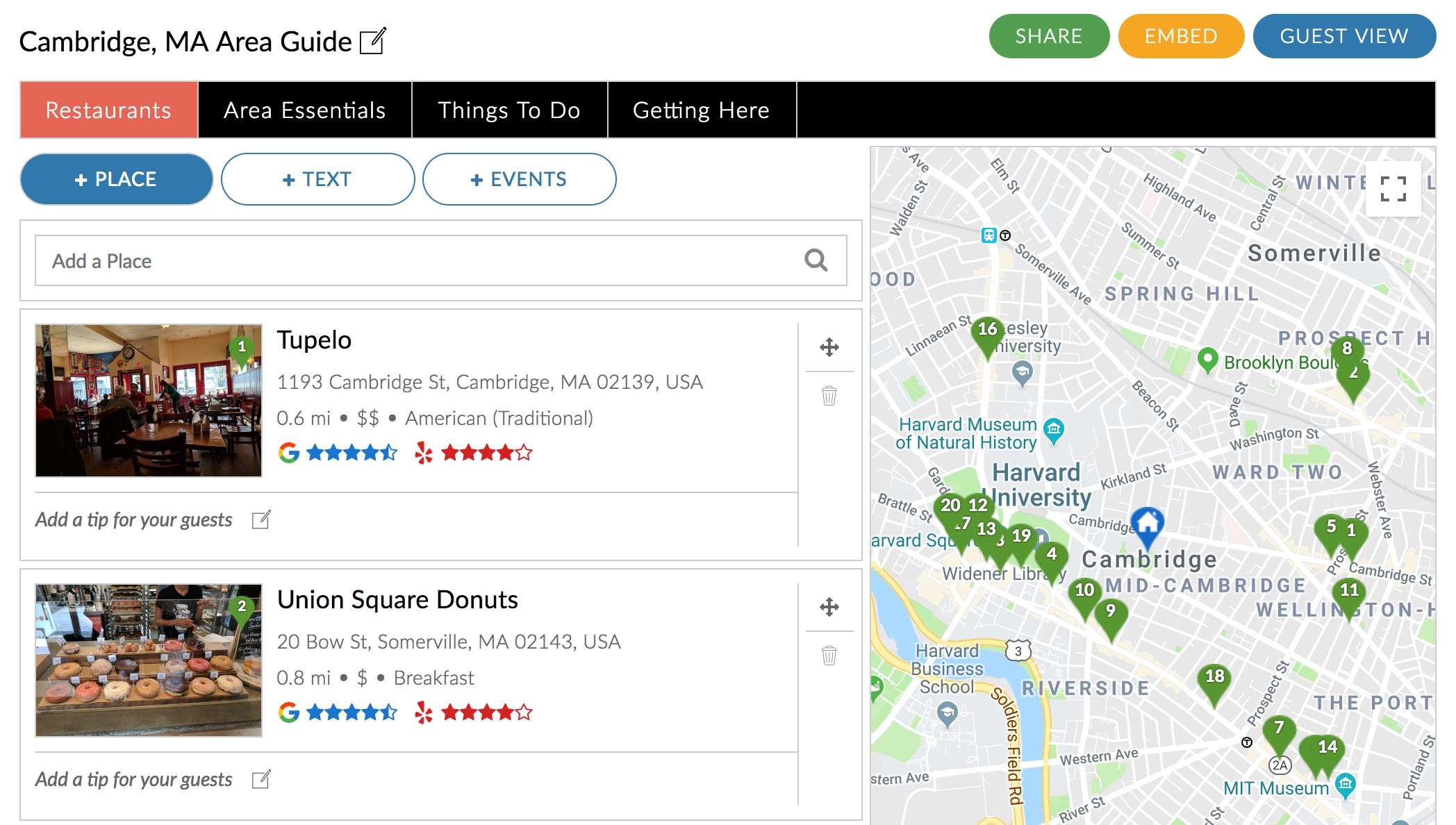Click the search magnifier in Add a Place
This screenshot has width=1456, height=825.
[x=816, y=260]
